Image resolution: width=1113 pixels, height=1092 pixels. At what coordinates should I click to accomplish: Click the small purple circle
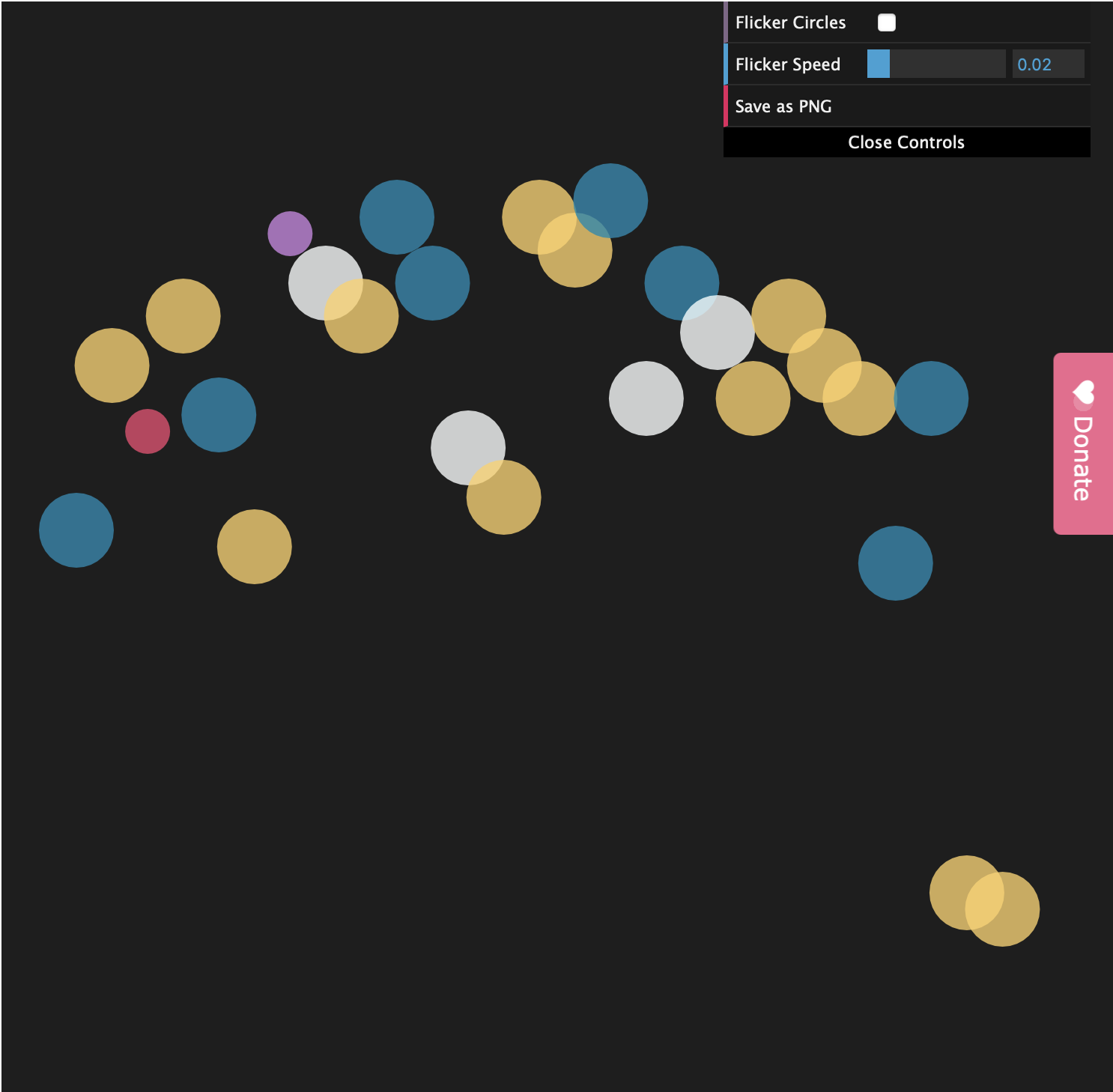tap(290, 233)
